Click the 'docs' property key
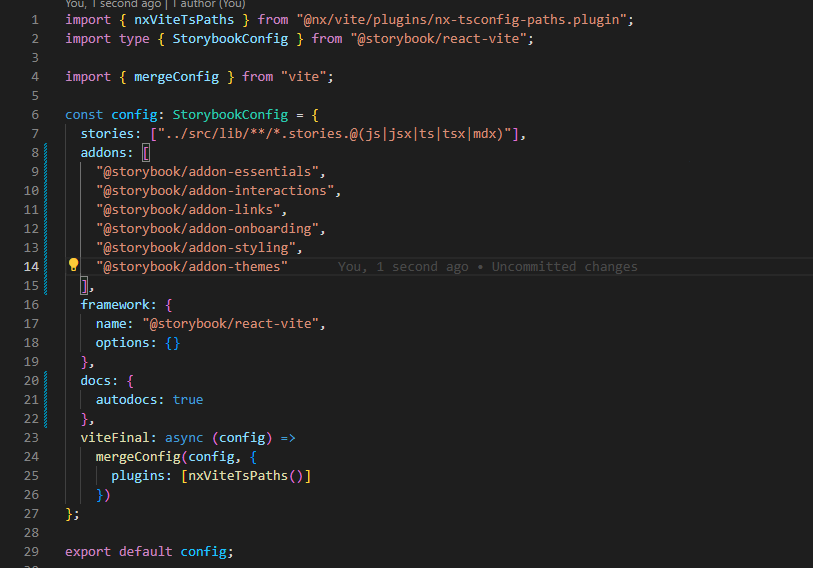The height and width of the screenshot is (568, 813). tap(95, 381)
